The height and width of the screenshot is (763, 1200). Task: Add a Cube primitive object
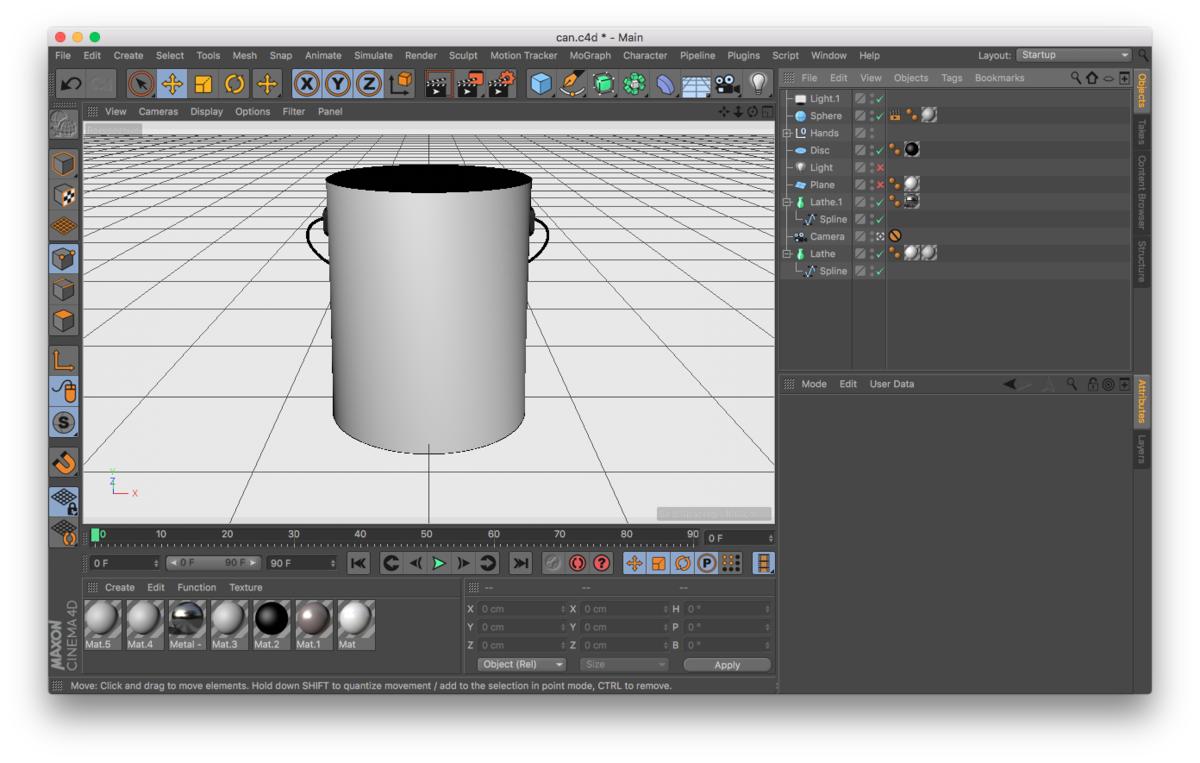pyautogui.click(x=541, y=85)
